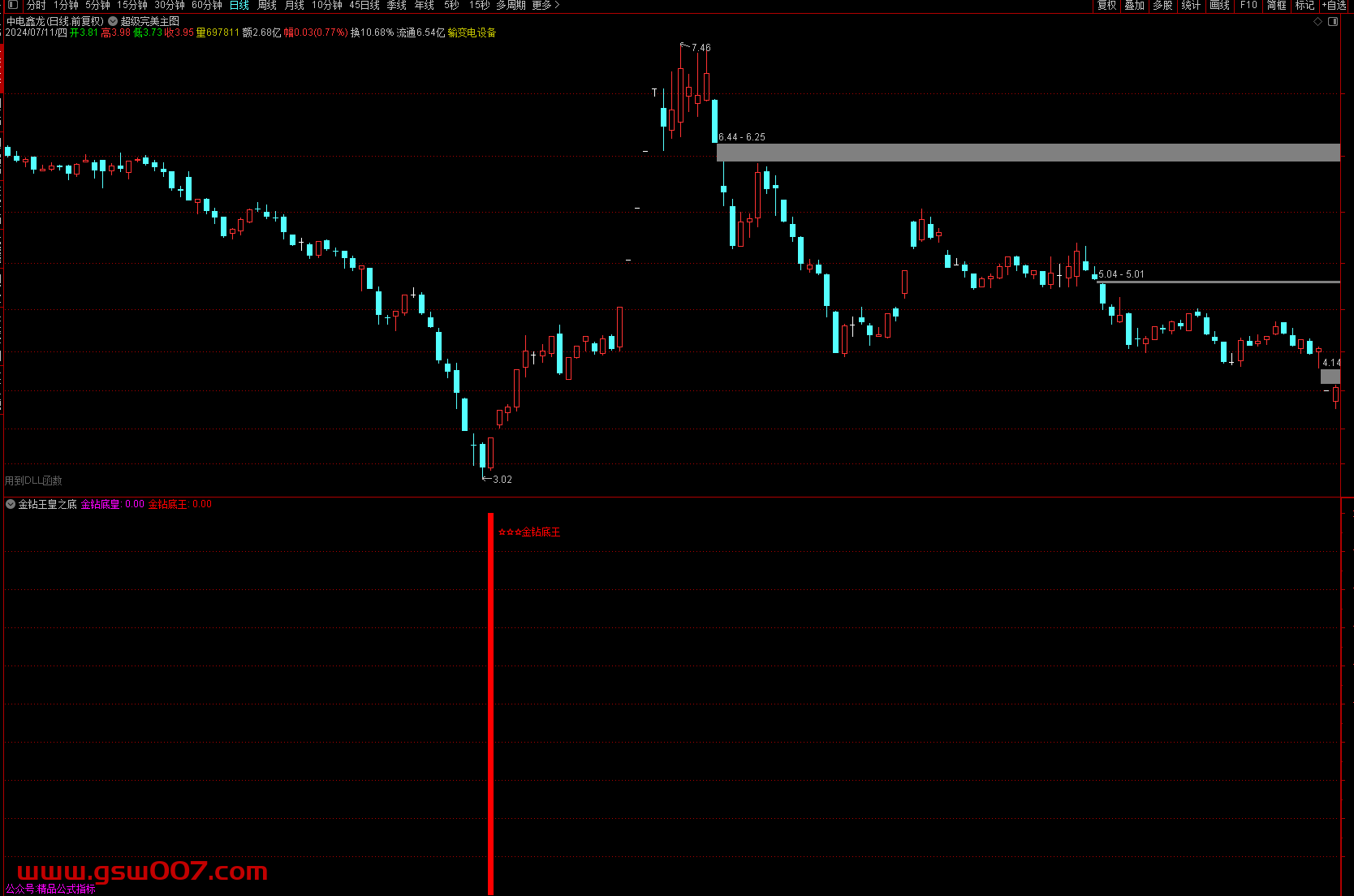The width and height of the screenshot is (1354, 896).
Task: Open the 画线 drawing tools
Action: pos(1219,5)
